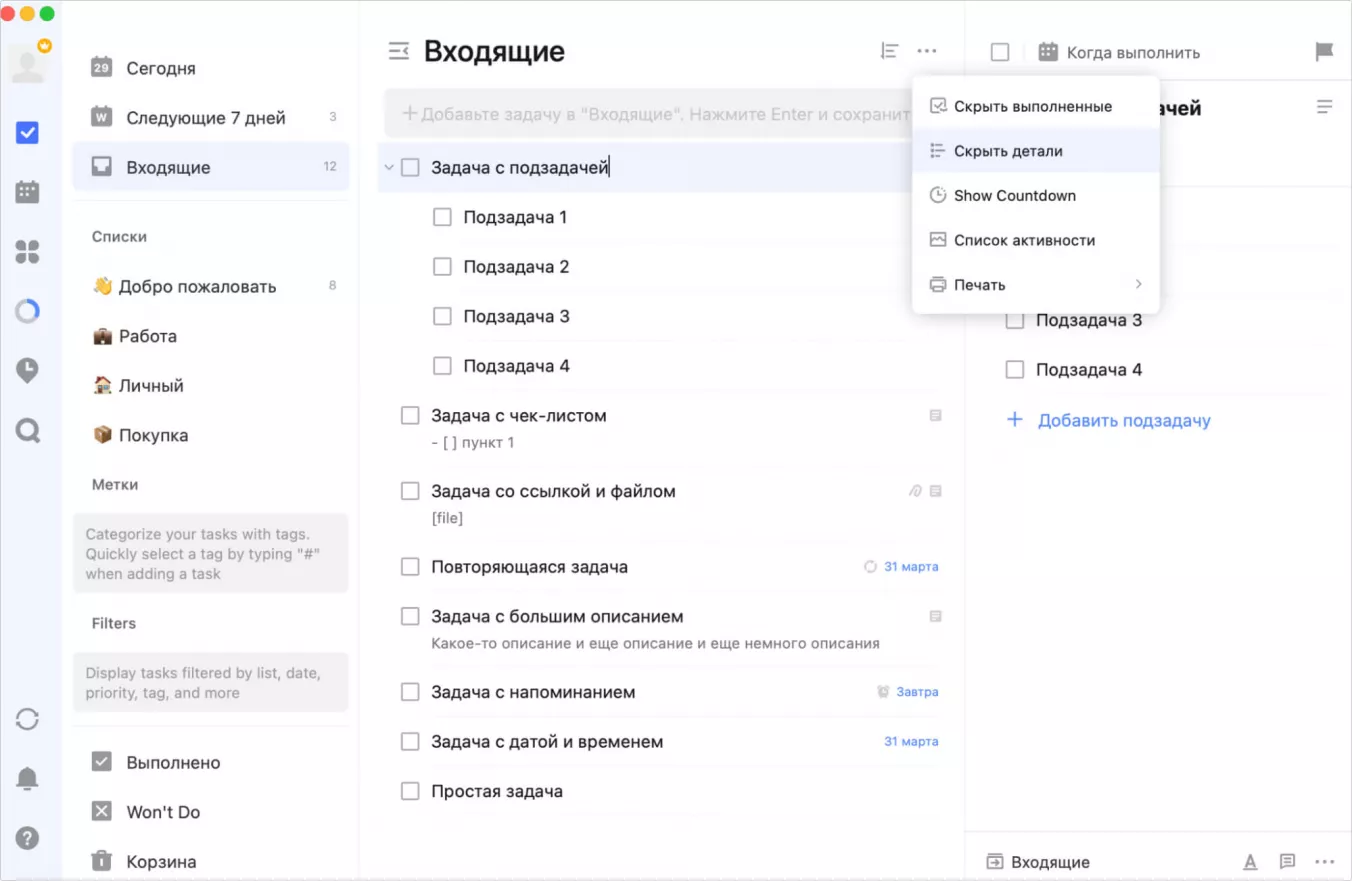Tick the task checkbox in detail panel header
This screenshot has height=881, width=1352.
(1000, 52)
